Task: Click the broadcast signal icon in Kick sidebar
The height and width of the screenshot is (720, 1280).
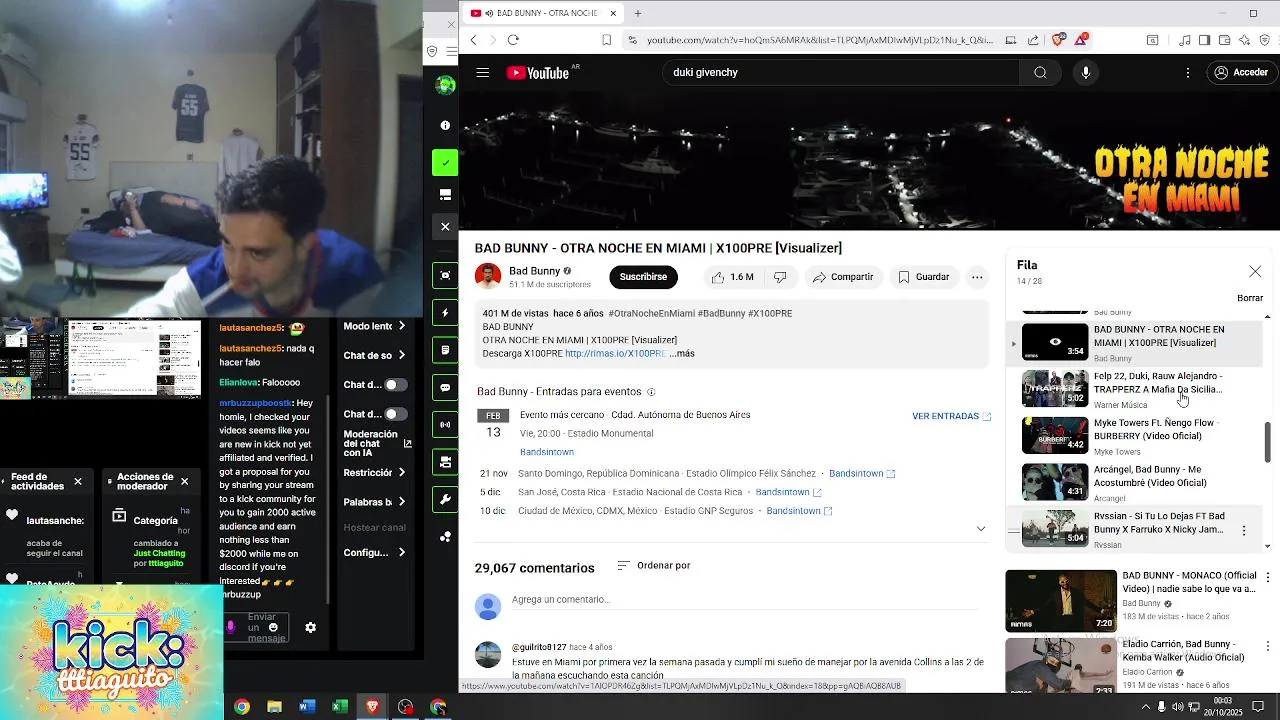Action: [x=445, y=424]
